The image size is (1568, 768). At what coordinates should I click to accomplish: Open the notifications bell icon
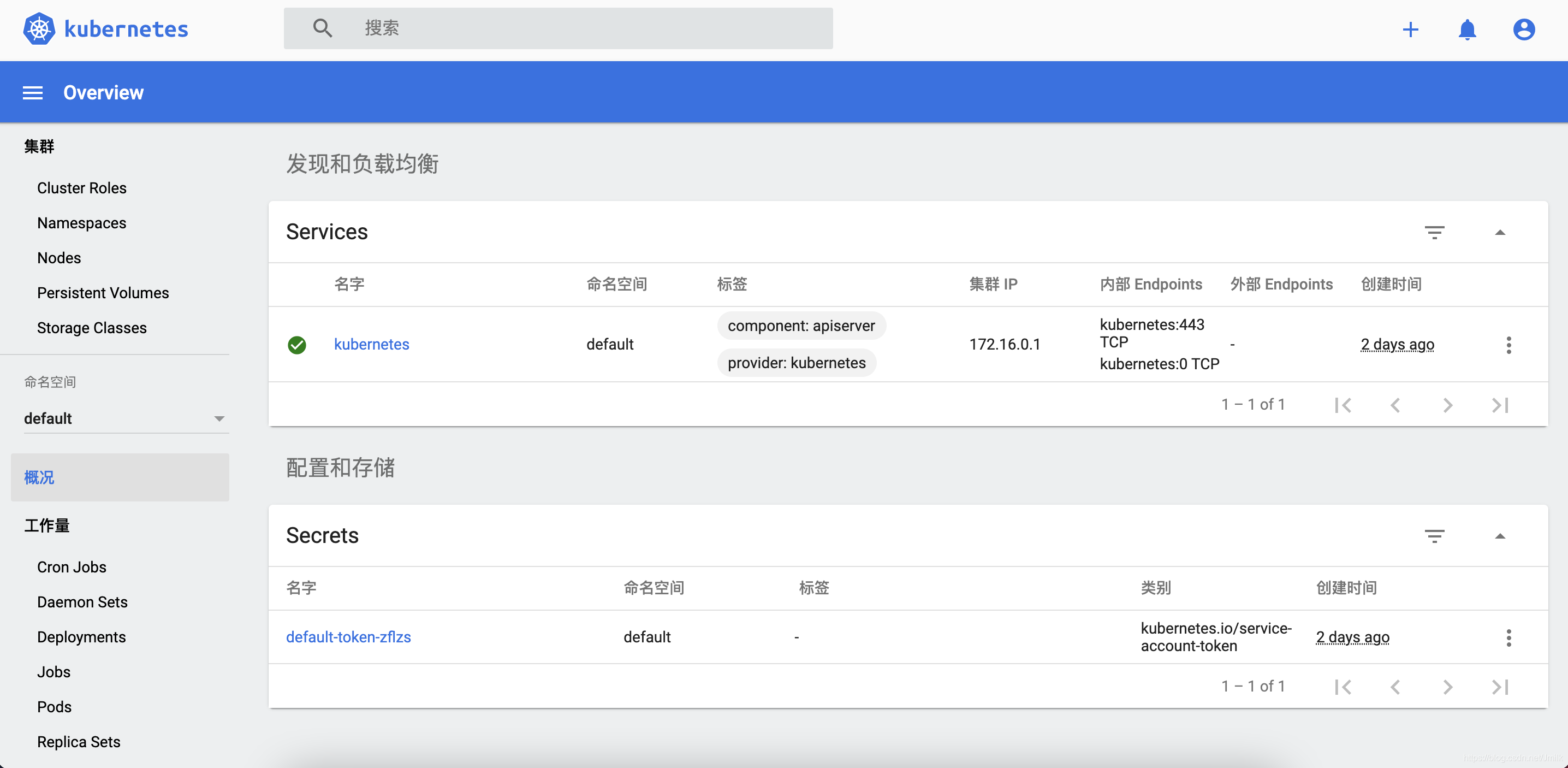click(1467, 29)
